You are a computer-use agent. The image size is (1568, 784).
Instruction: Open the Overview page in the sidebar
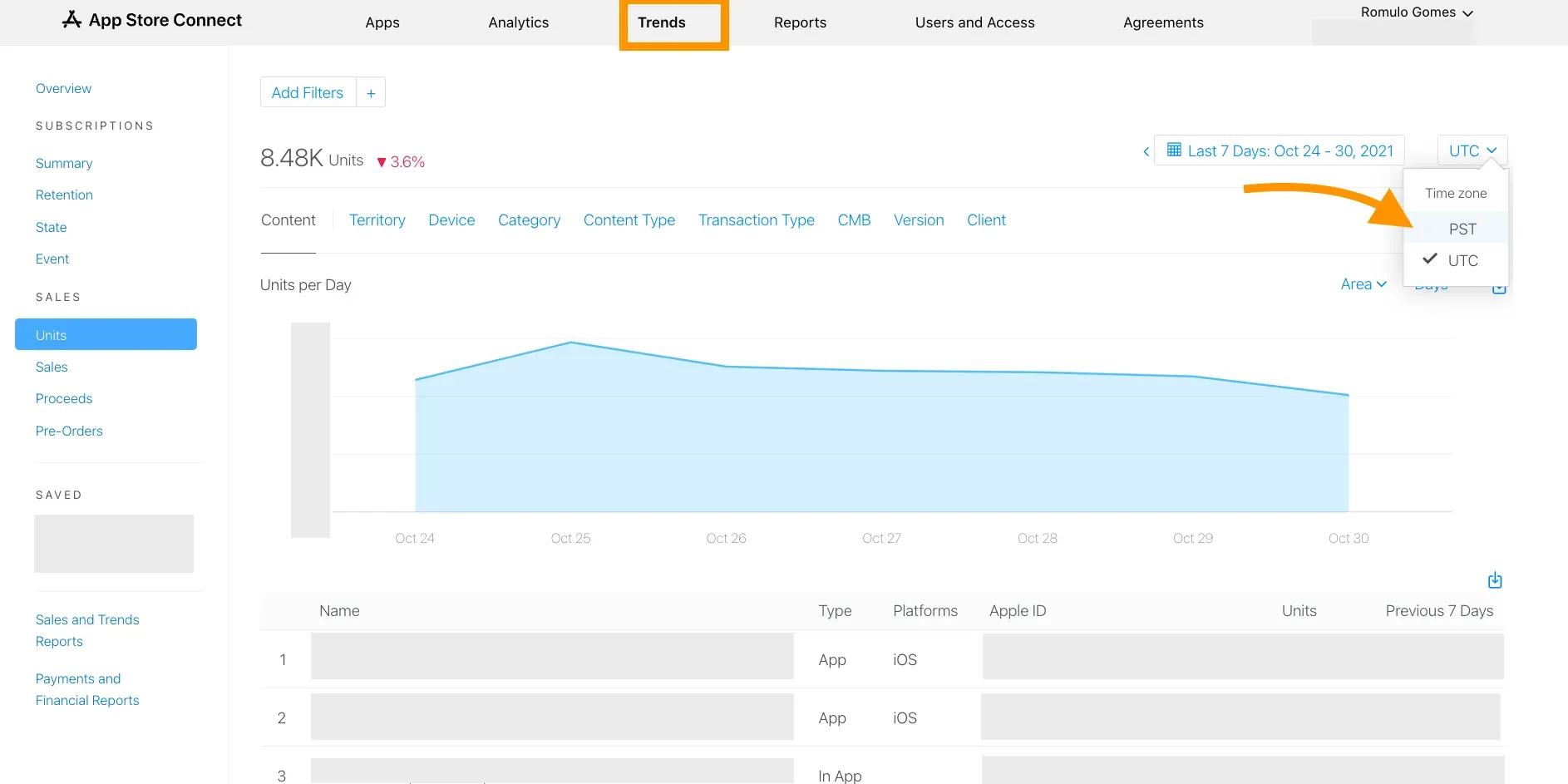click(x=63, y=88)
